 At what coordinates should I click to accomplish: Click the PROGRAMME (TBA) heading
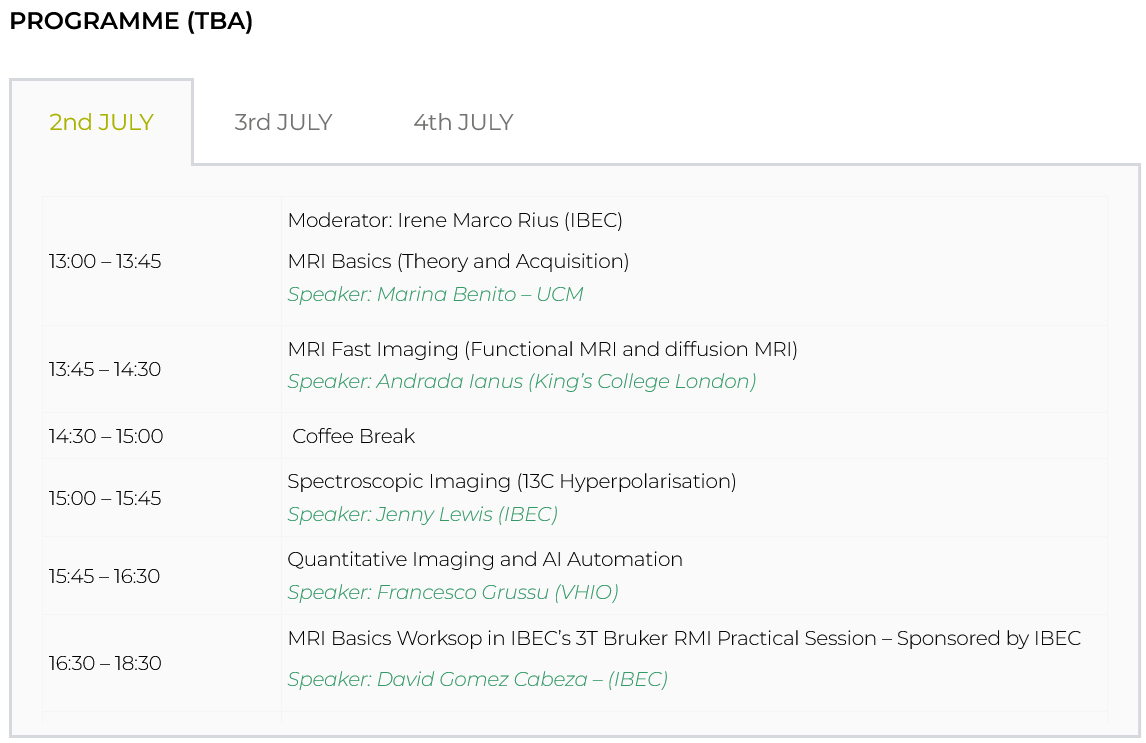coord(132,21)
